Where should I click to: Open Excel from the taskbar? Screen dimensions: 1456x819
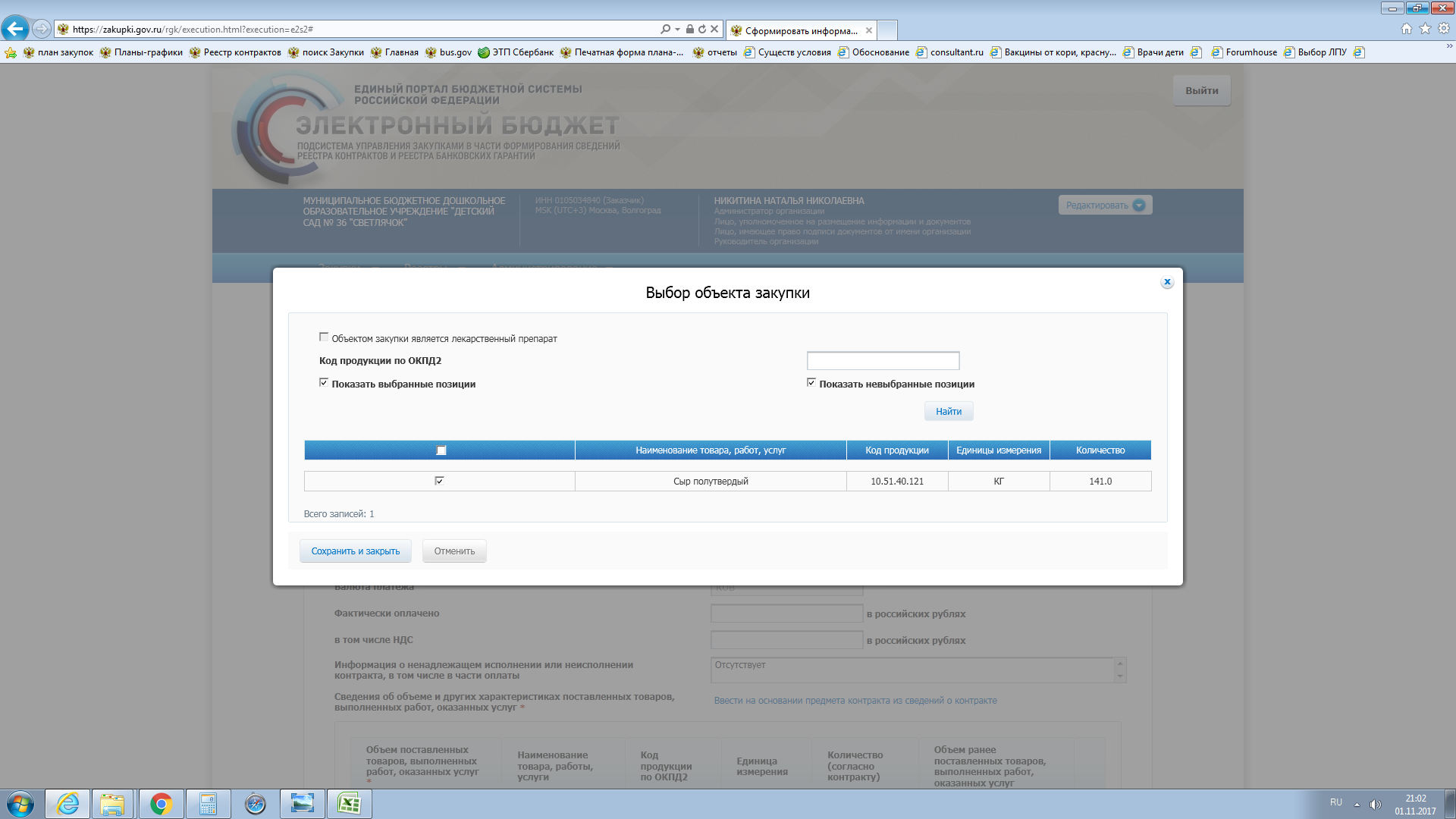tap(349, 804)
